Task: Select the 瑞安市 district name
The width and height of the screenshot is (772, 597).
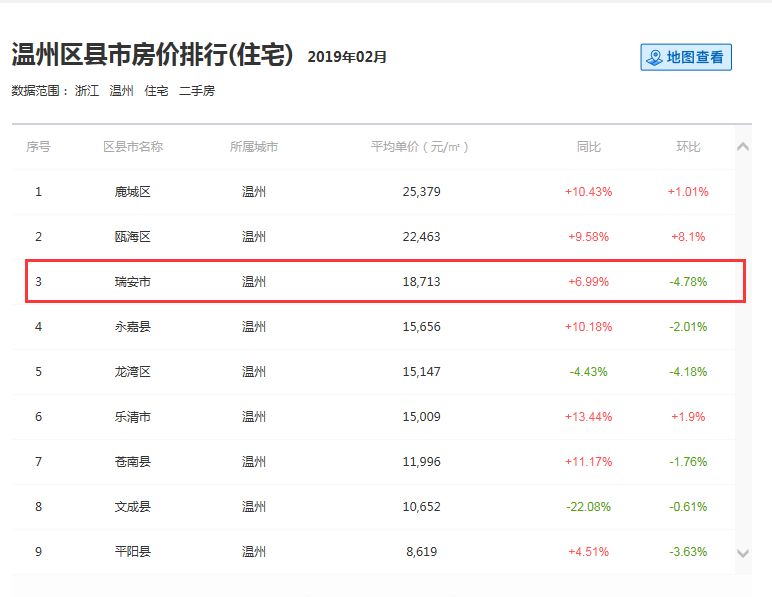Action: pyautogui.click(x=132, y=282)
